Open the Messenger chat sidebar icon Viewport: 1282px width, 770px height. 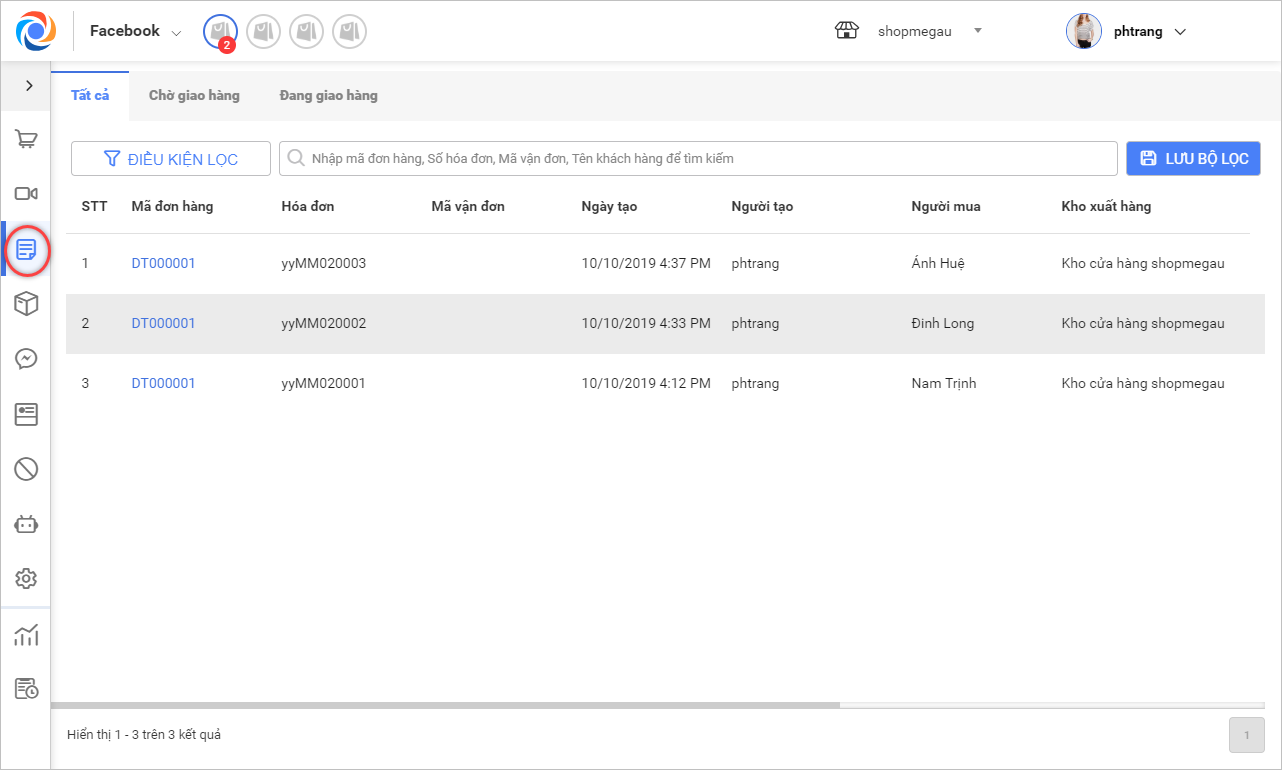click(26, 359)
